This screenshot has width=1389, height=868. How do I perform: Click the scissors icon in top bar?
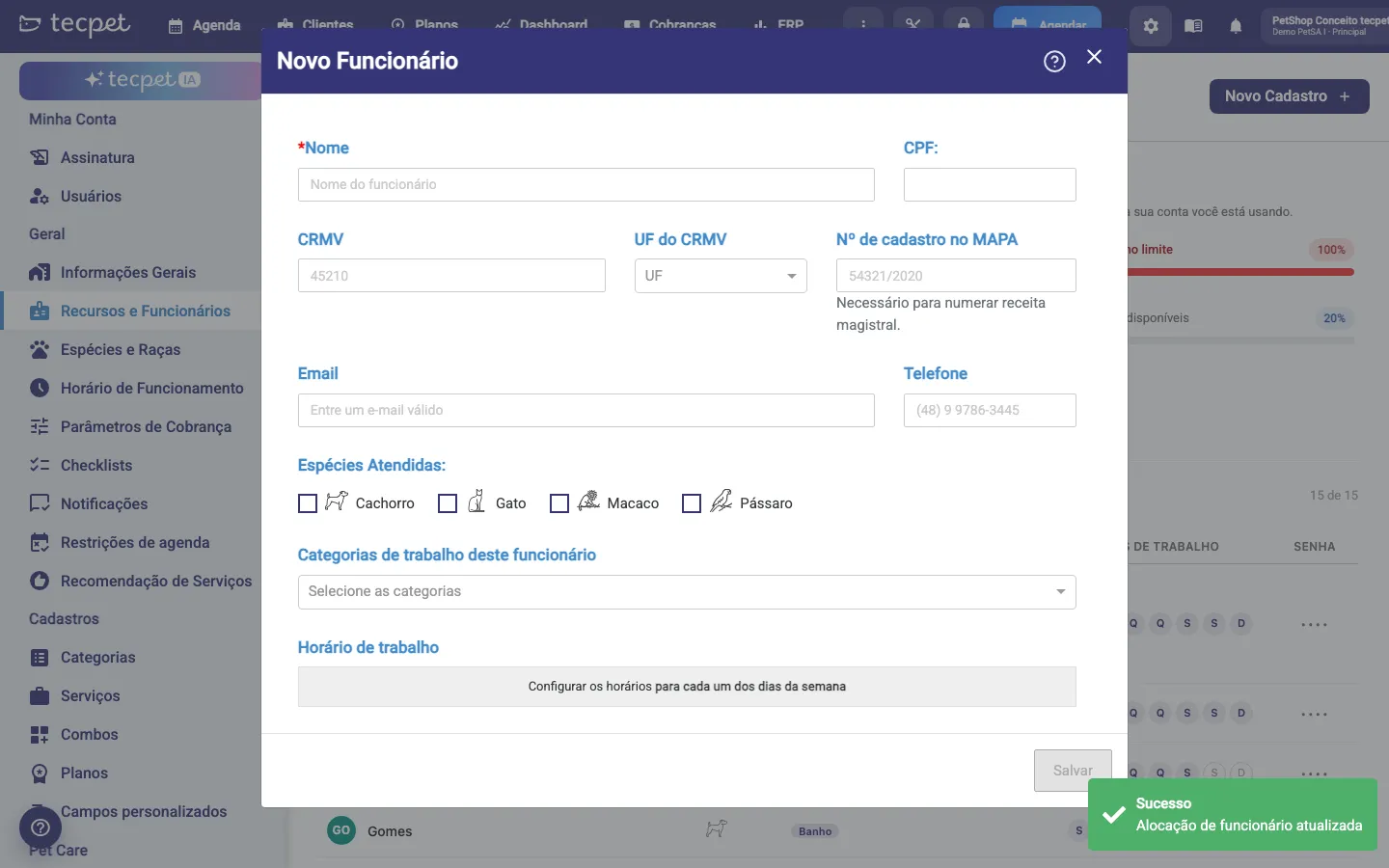point(912,24)
